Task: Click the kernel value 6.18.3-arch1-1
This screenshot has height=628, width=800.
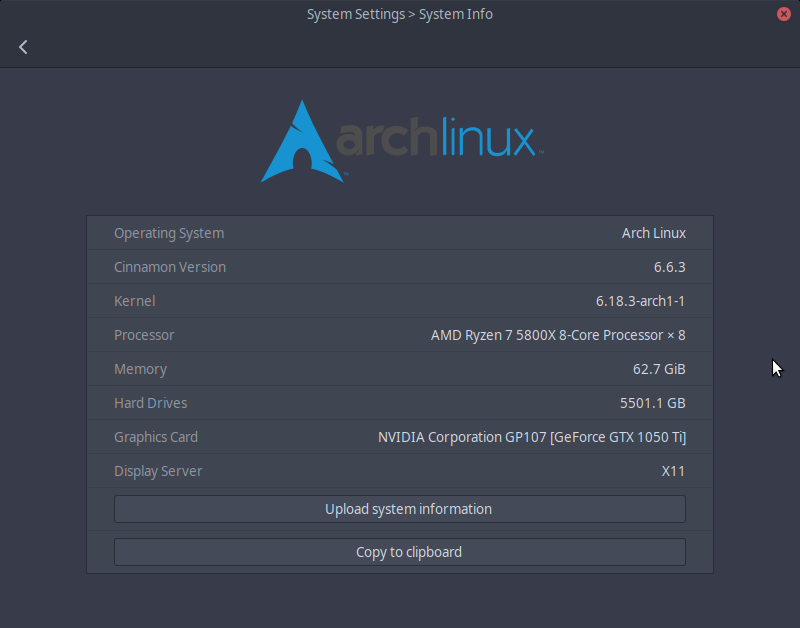Action: point(640,301)
